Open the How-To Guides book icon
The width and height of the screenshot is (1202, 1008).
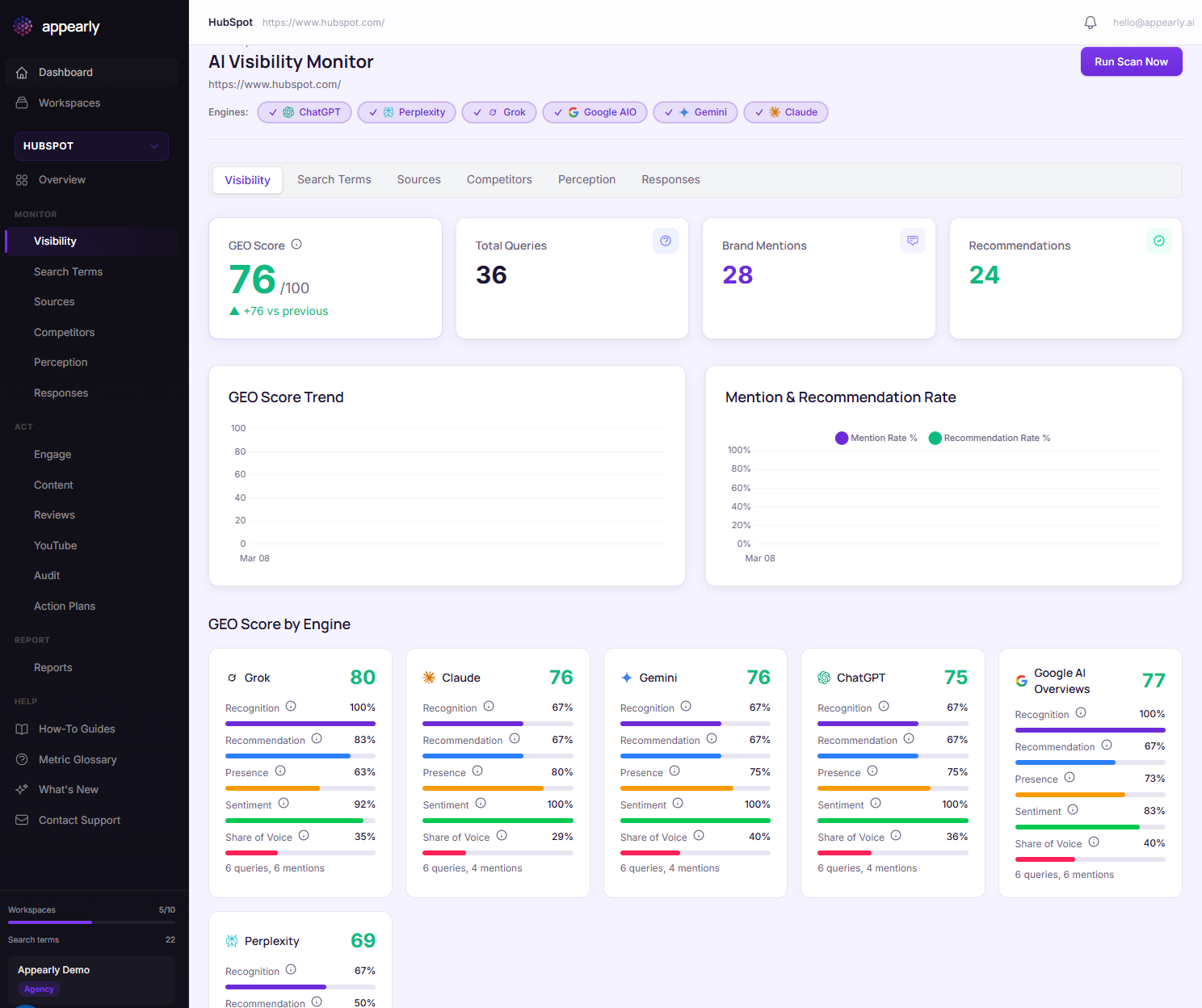pyautogui.click(x=21, y=729)
